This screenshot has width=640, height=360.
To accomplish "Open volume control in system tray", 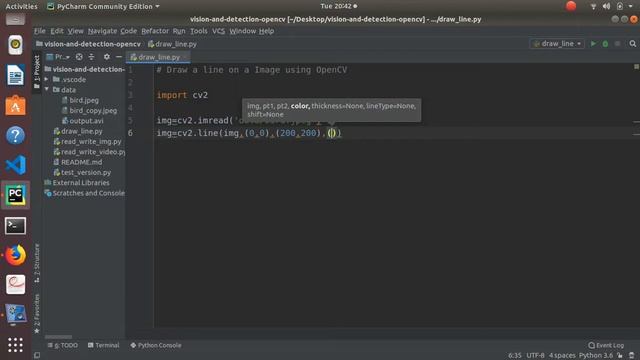I will [x=607, y=7].
